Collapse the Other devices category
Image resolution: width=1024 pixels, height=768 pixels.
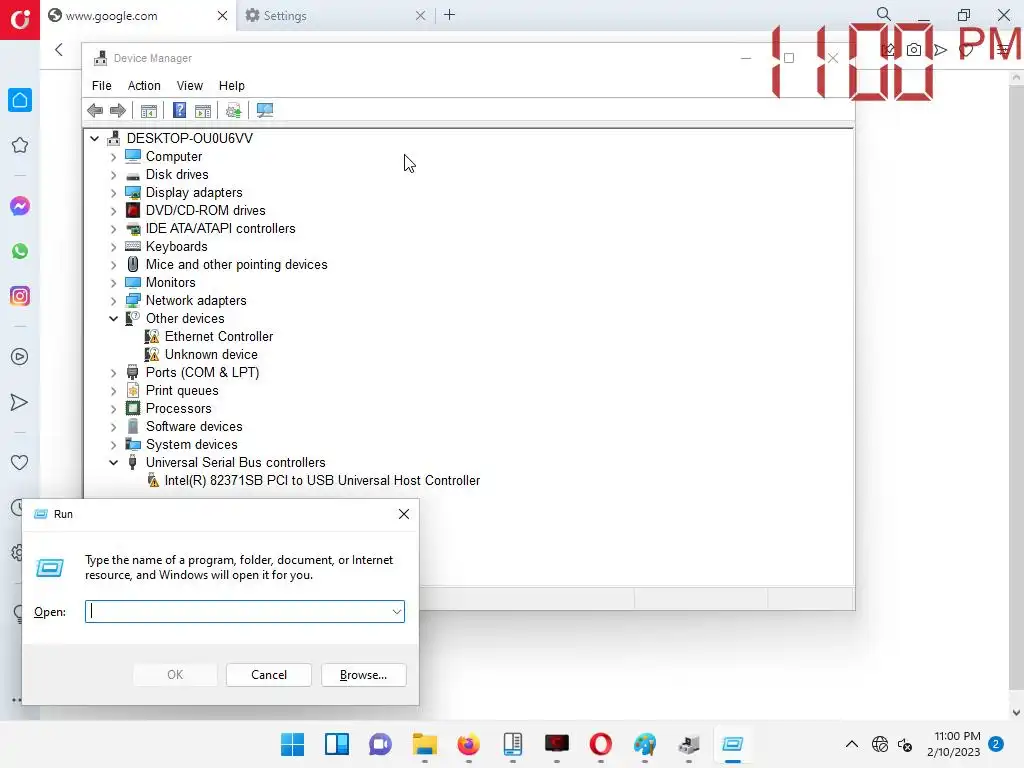(114, 319)
